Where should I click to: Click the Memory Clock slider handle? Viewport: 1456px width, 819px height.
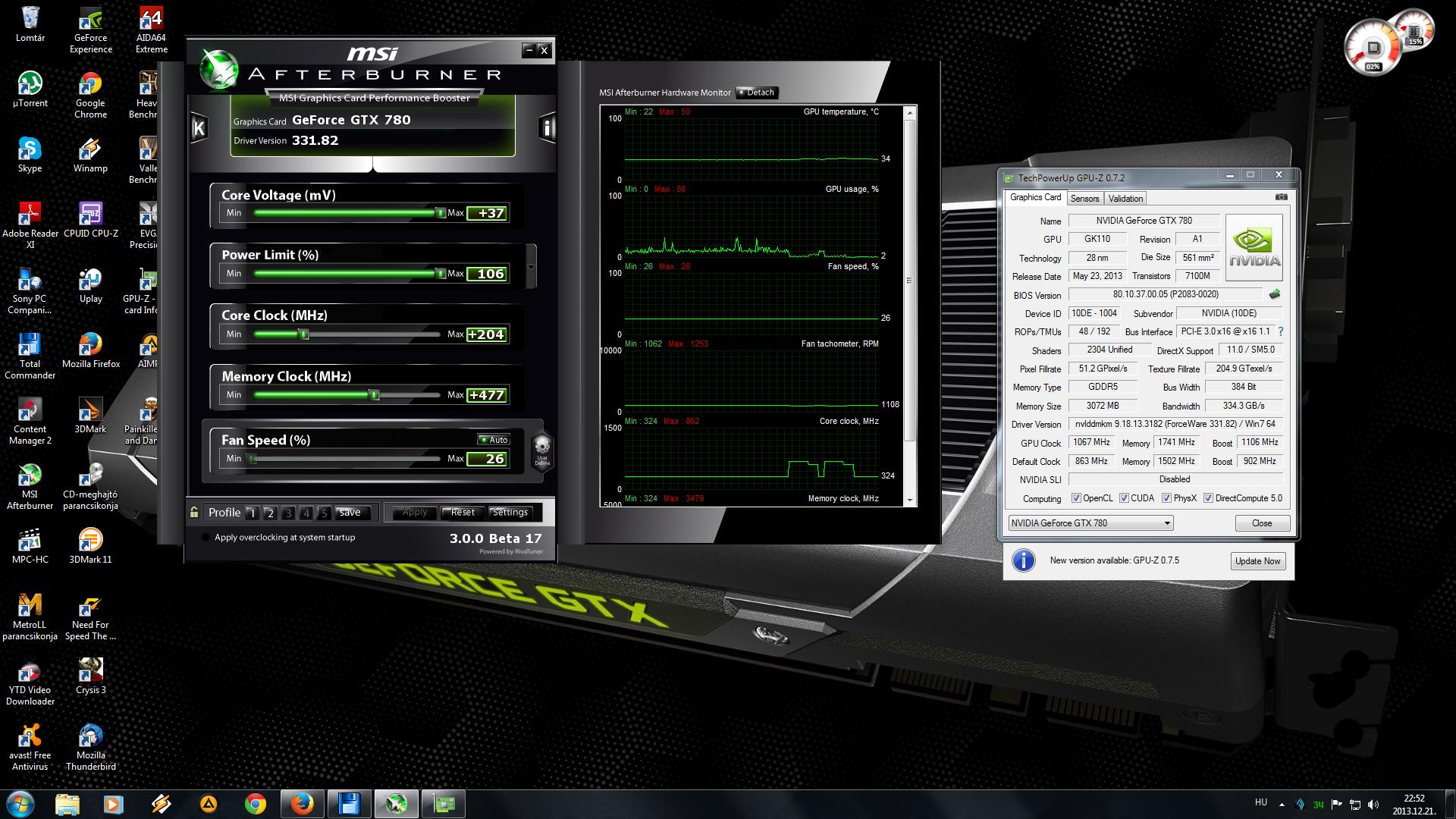(374, 395)
